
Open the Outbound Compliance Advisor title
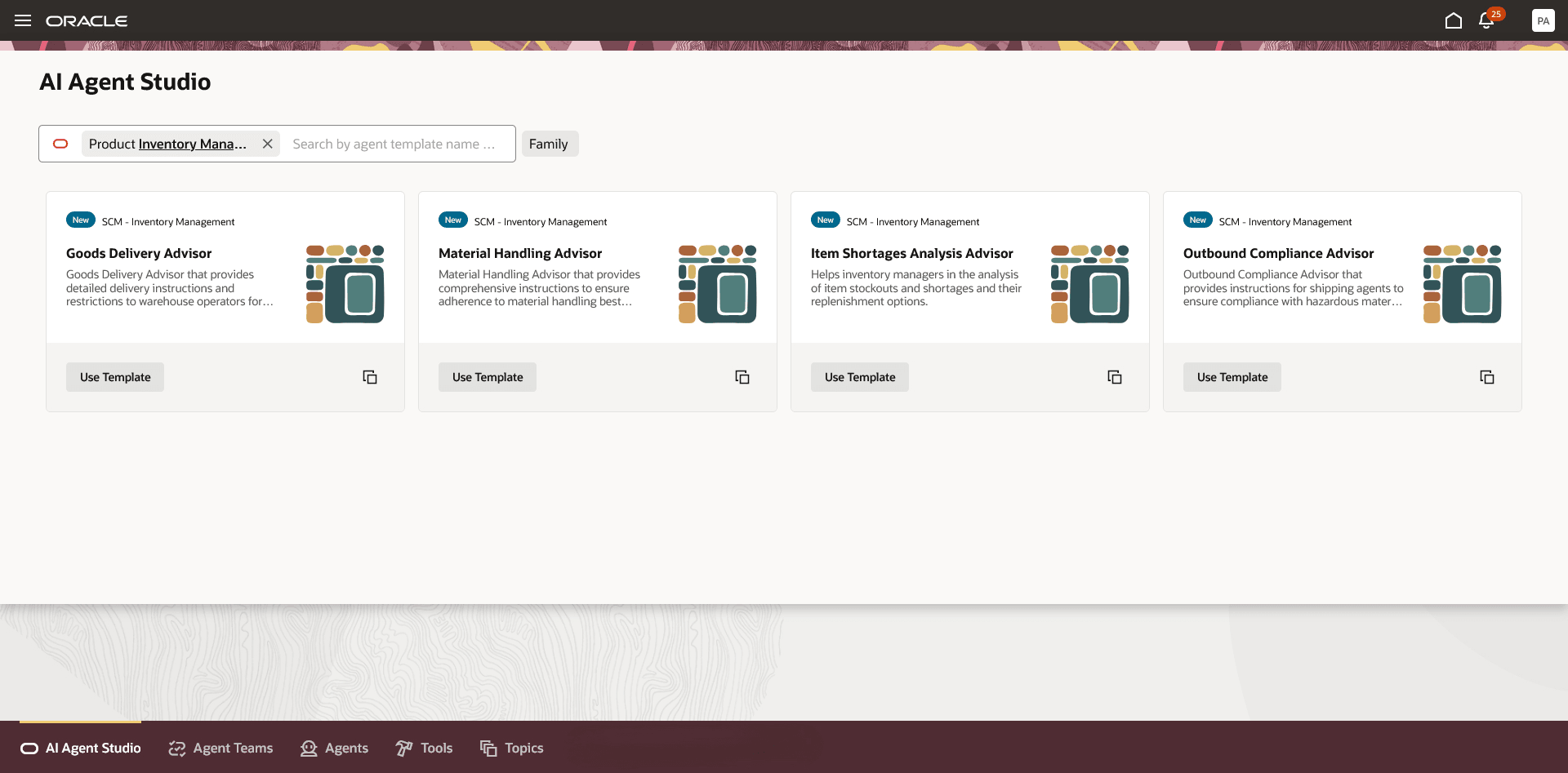pyautogui.click(x=1279, y=253)
